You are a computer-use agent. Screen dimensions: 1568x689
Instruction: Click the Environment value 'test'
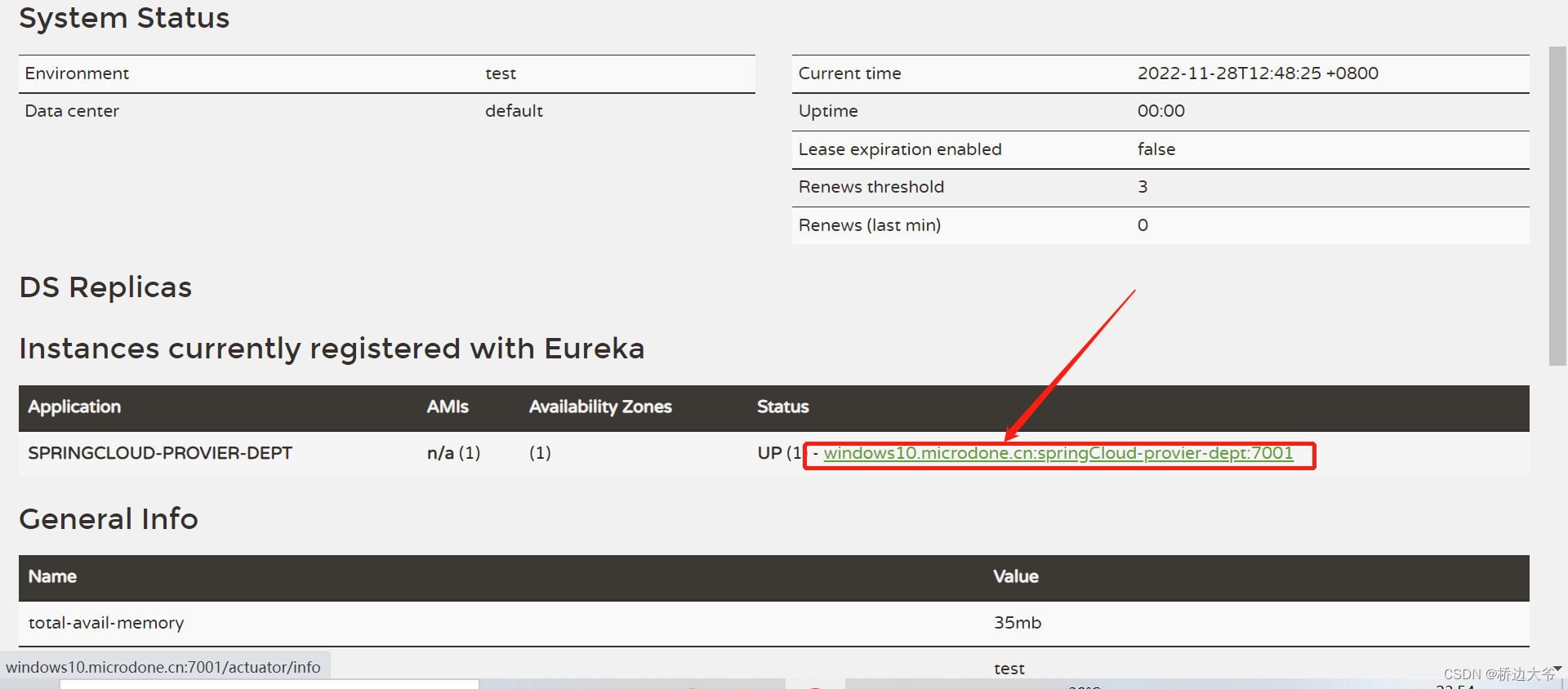click(501, 73)
